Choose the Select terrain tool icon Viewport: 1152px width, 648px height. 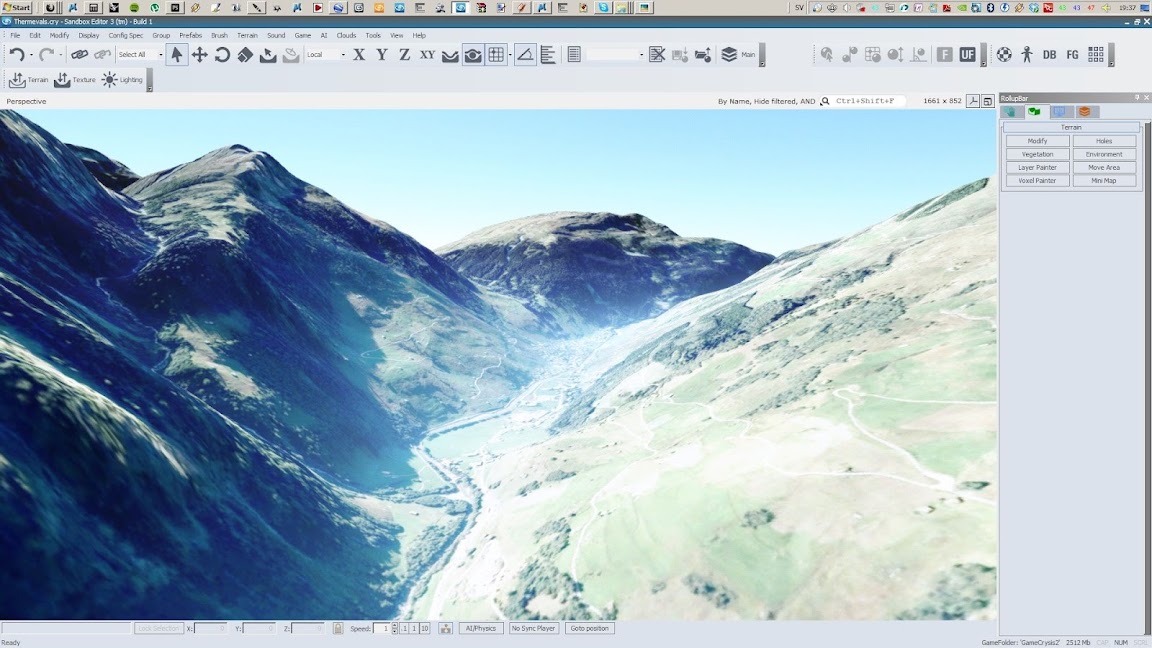point(267,54)
